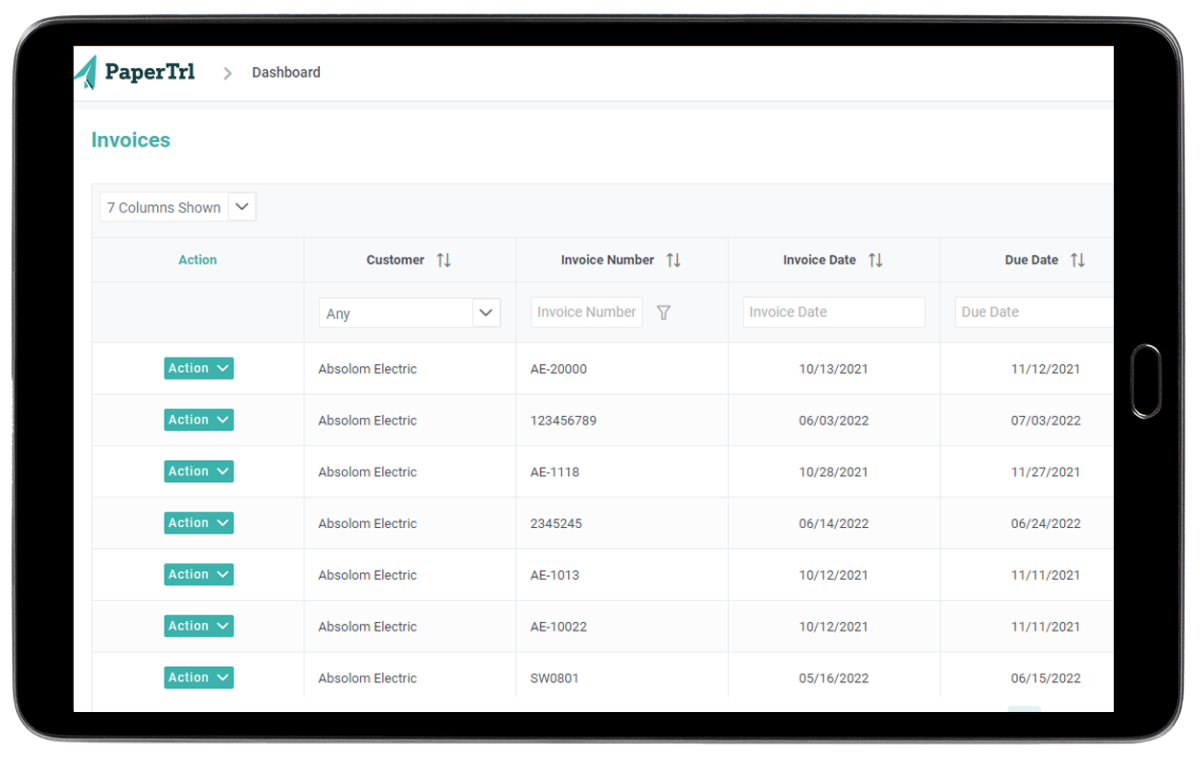Click the Action button for invoice 123456789

(x=198, y=419)
